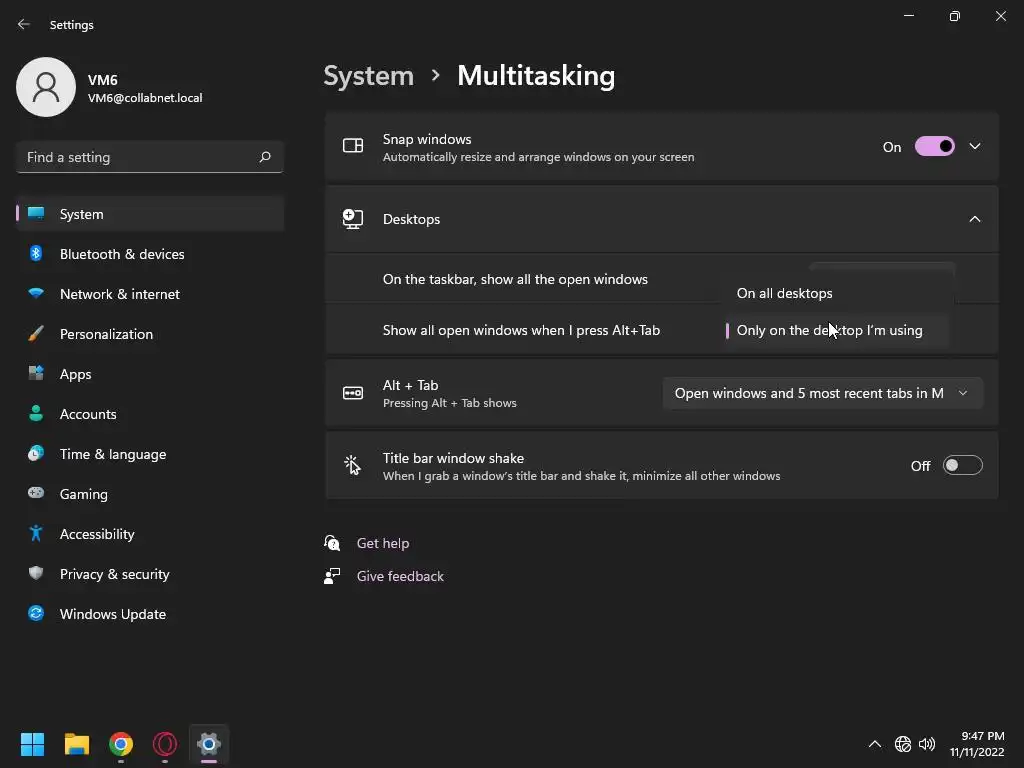Click the Accessibility person icon

pyautogui.click(x=36, y=534)
